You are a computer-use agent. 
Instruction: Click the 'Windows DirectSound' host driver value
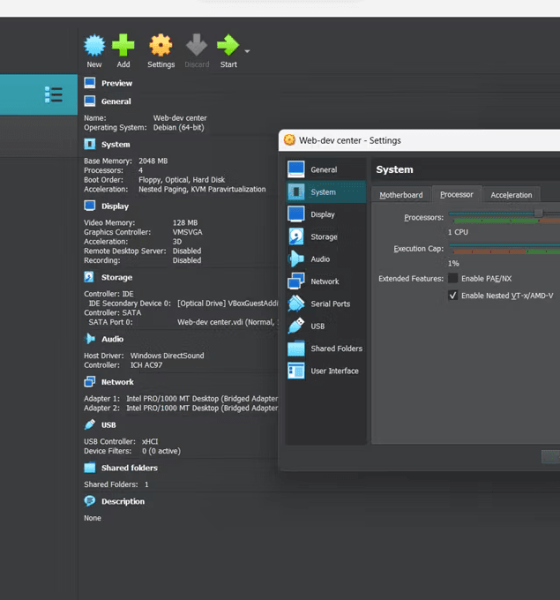click(167, 355)
